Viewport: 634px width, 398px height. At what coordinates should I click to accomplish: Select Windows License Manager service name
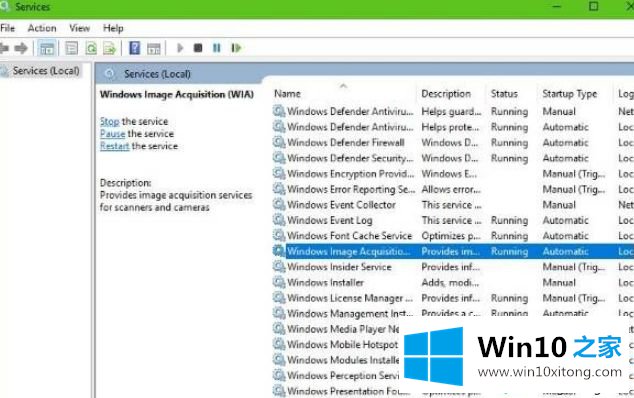[350, 298]
